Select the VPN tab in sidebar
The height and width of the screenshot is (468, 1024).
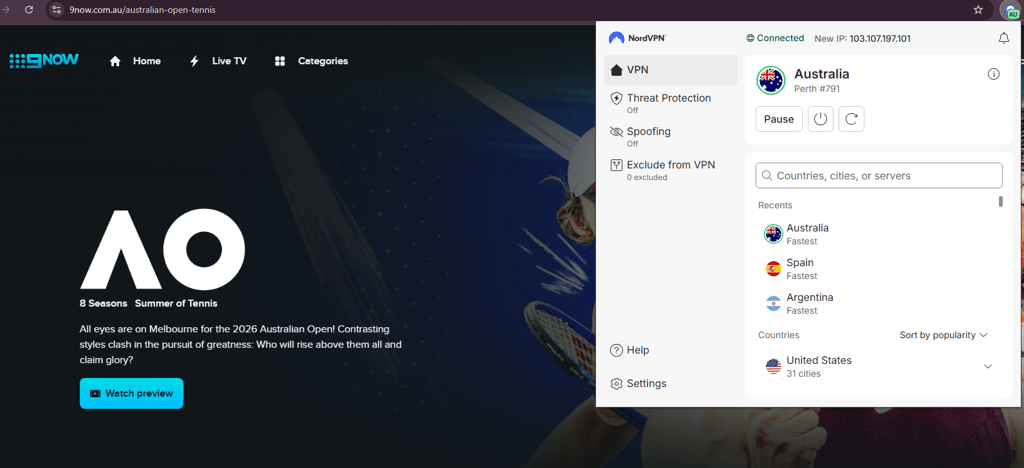coord(671,70)
